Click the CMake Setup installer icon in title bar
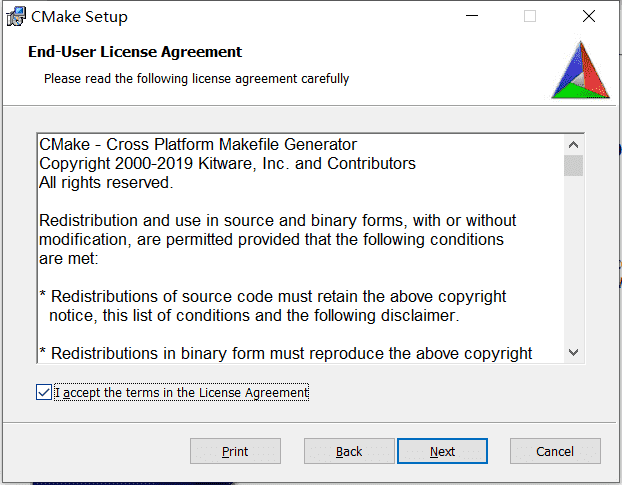The image size is (622, 485). click(x=16, y=17)
